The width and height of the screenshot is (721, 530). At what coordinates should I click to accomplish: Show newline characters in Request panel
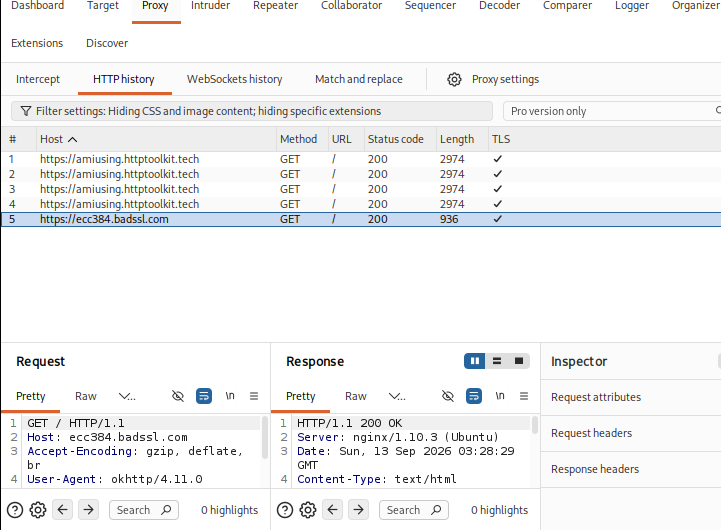tap(230, 396)
